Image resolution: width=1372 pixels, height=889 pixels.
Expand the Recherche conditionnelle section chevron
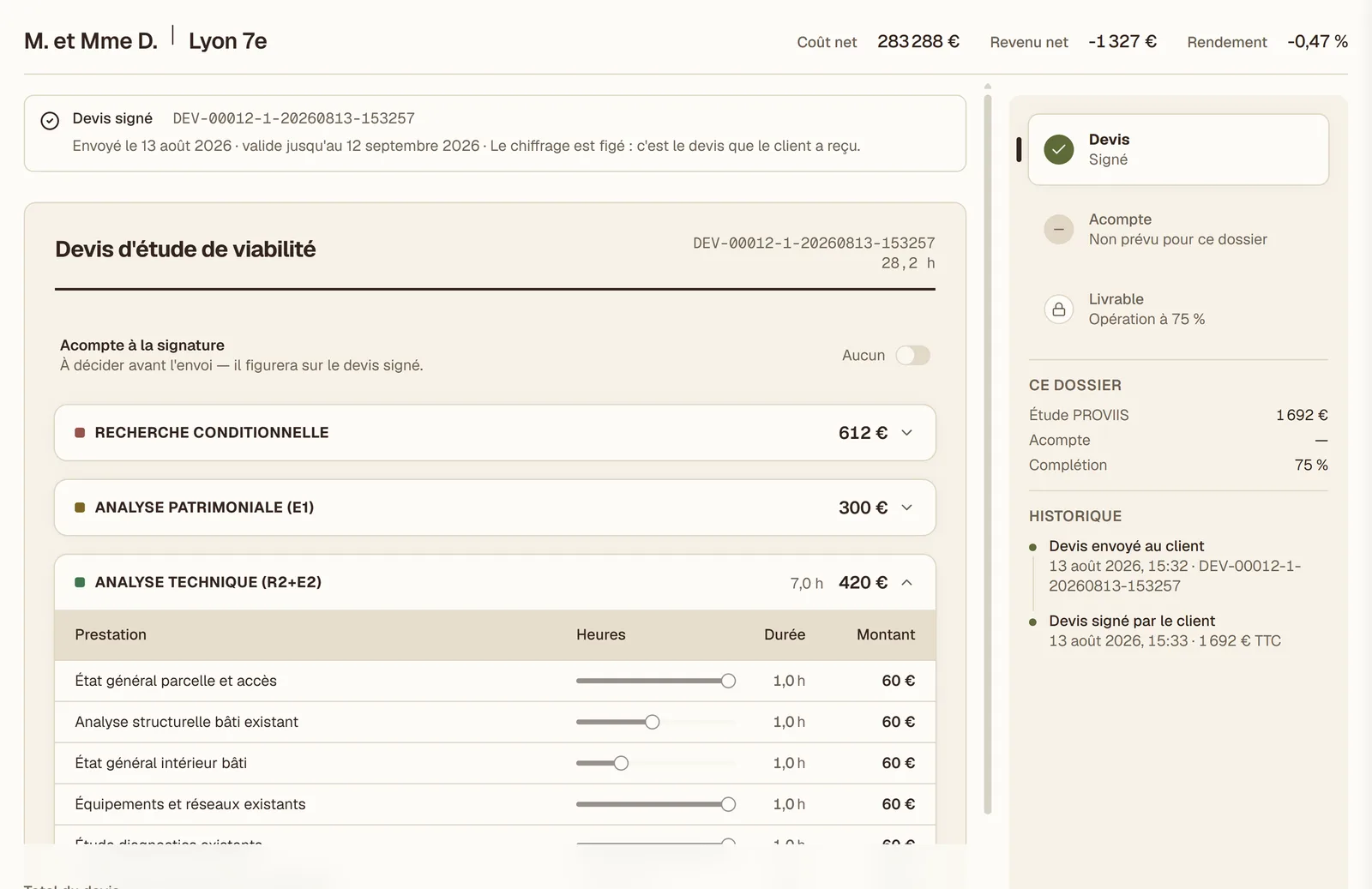click(x=906, y=433)
